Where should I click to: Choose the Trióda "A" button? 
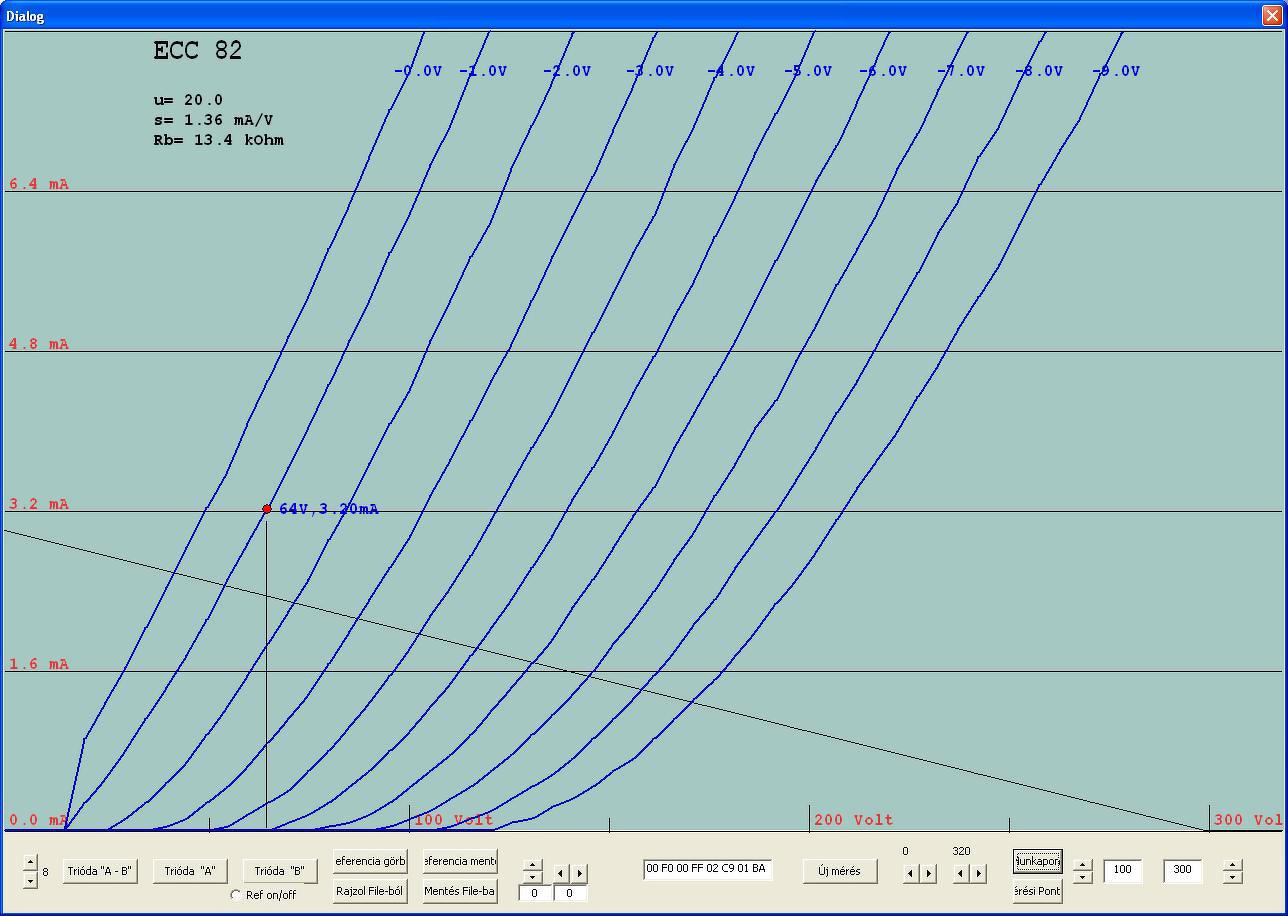point(190,871)
